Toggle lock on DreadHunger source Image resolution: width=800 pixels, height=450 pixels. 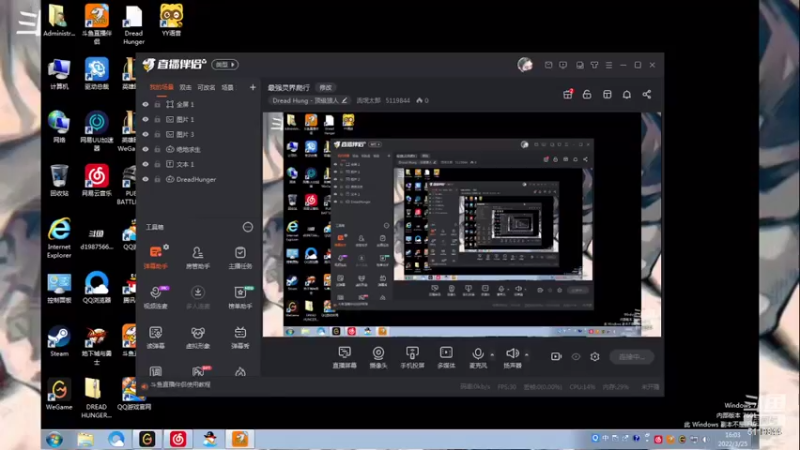click(x=157, y=179)
